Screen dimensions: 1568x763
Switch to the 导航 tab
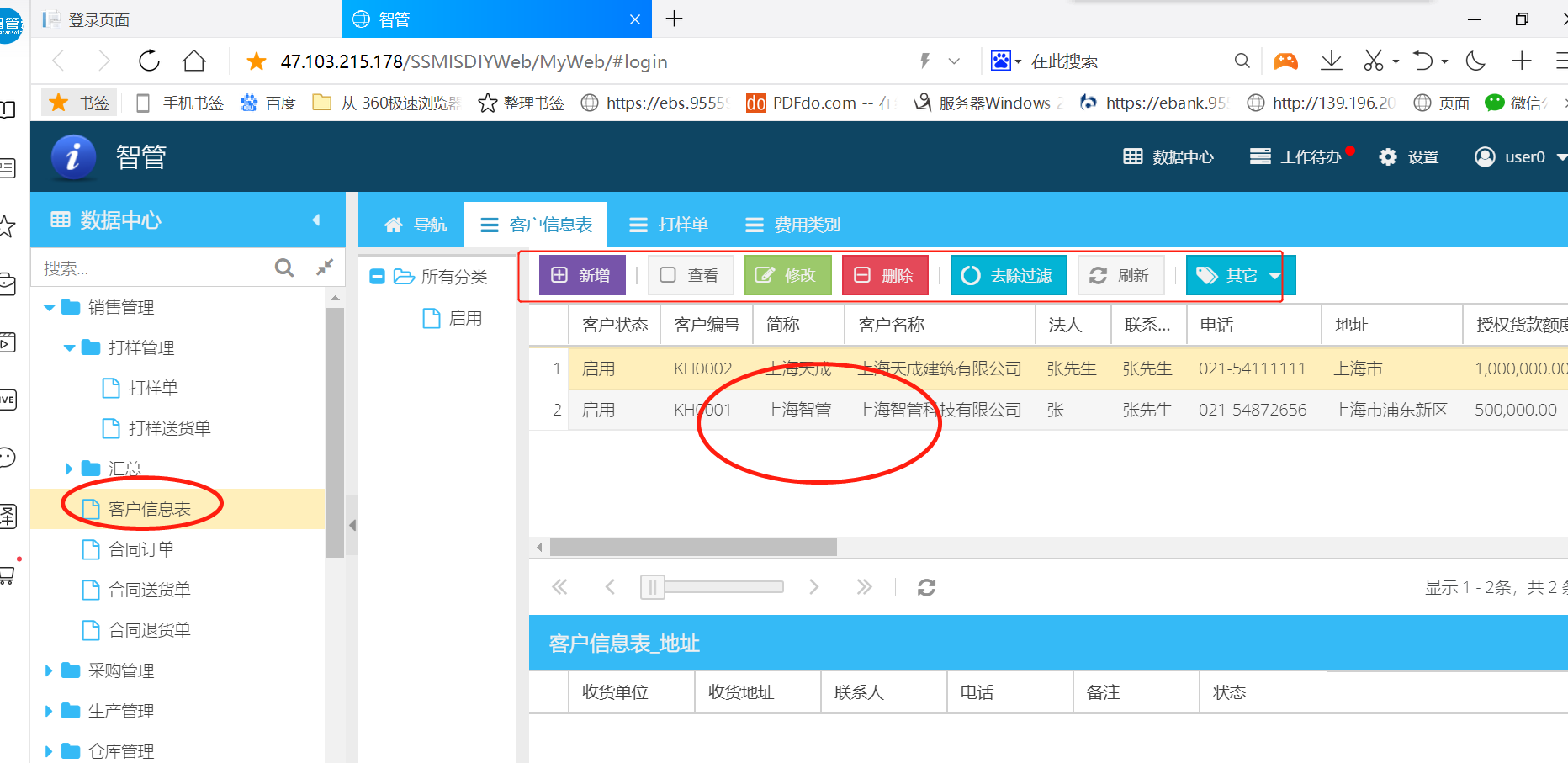pos(415,225)
